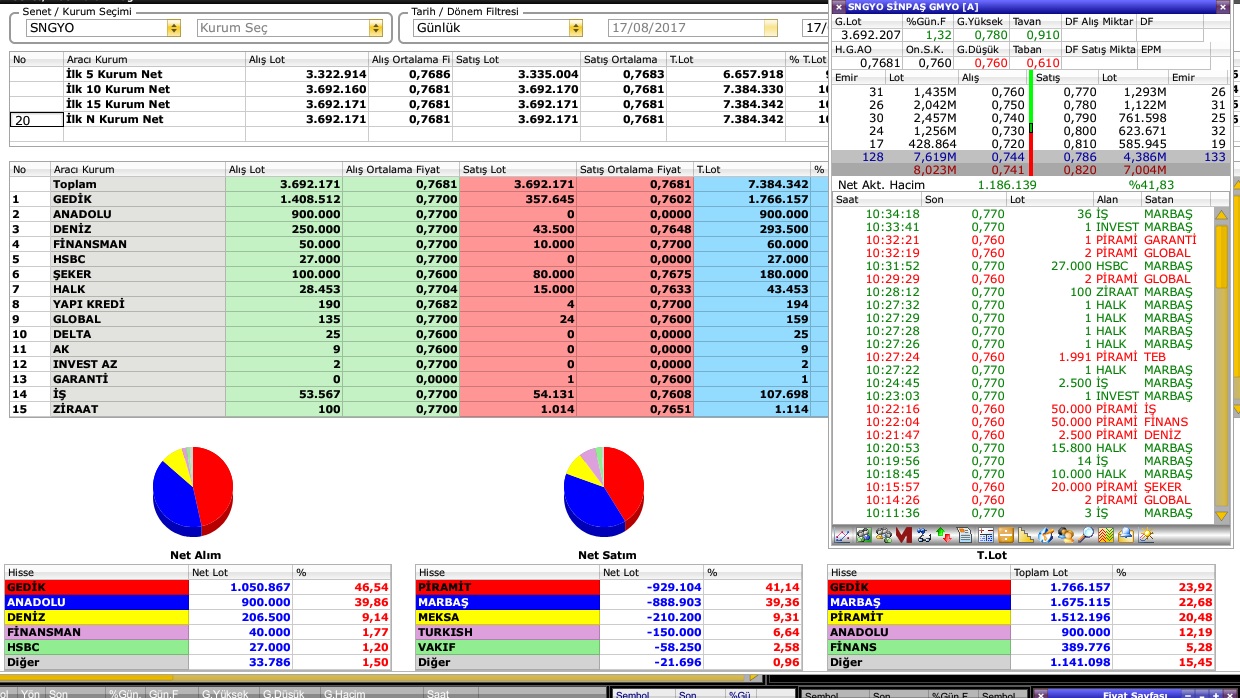Image resolution: width=1240 pixels, height=698 pixels.
Task: Open the document page icon in the SNGYO toolbar
Action: 964,536
